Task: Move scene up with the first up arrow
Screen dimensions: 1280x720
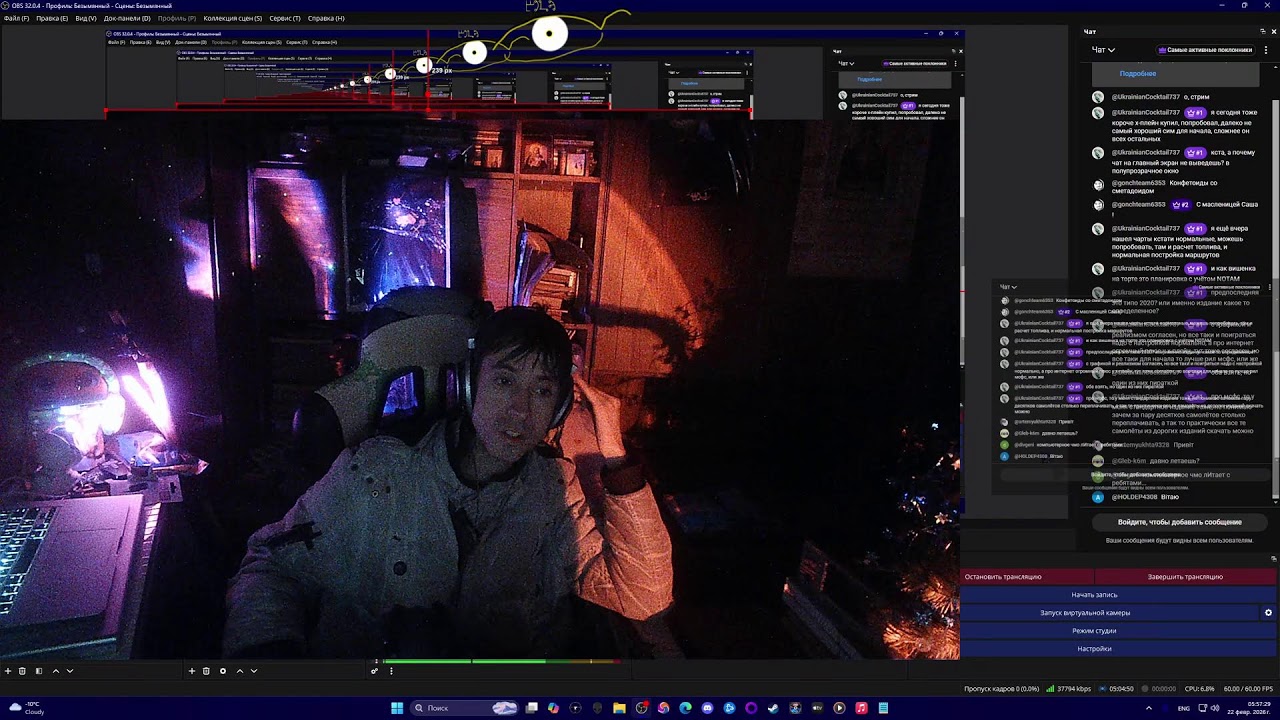Action: tap(55, 671)
